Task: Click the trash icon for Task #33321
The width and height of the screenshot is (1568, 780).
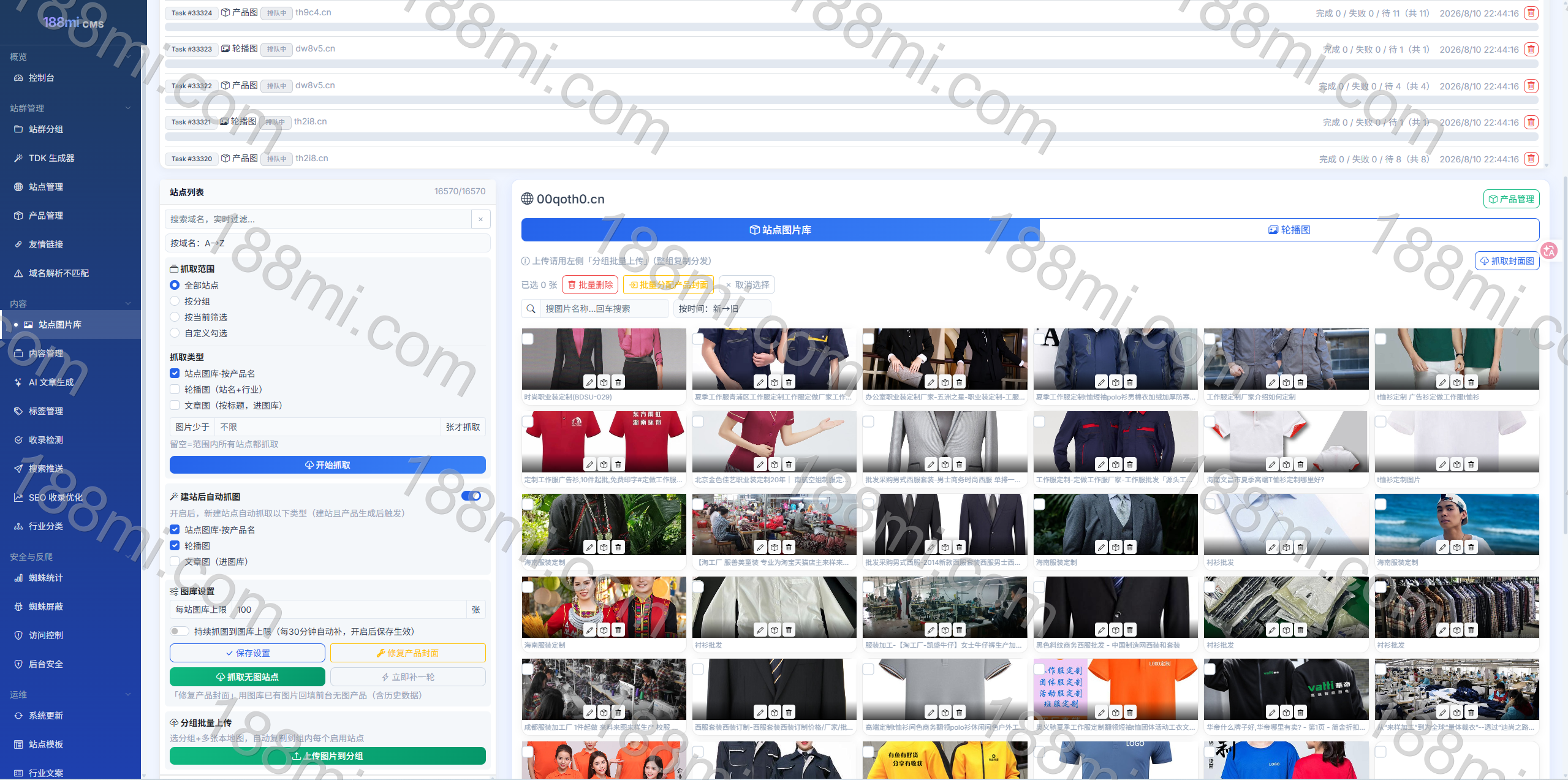Action: point(1531,122)
